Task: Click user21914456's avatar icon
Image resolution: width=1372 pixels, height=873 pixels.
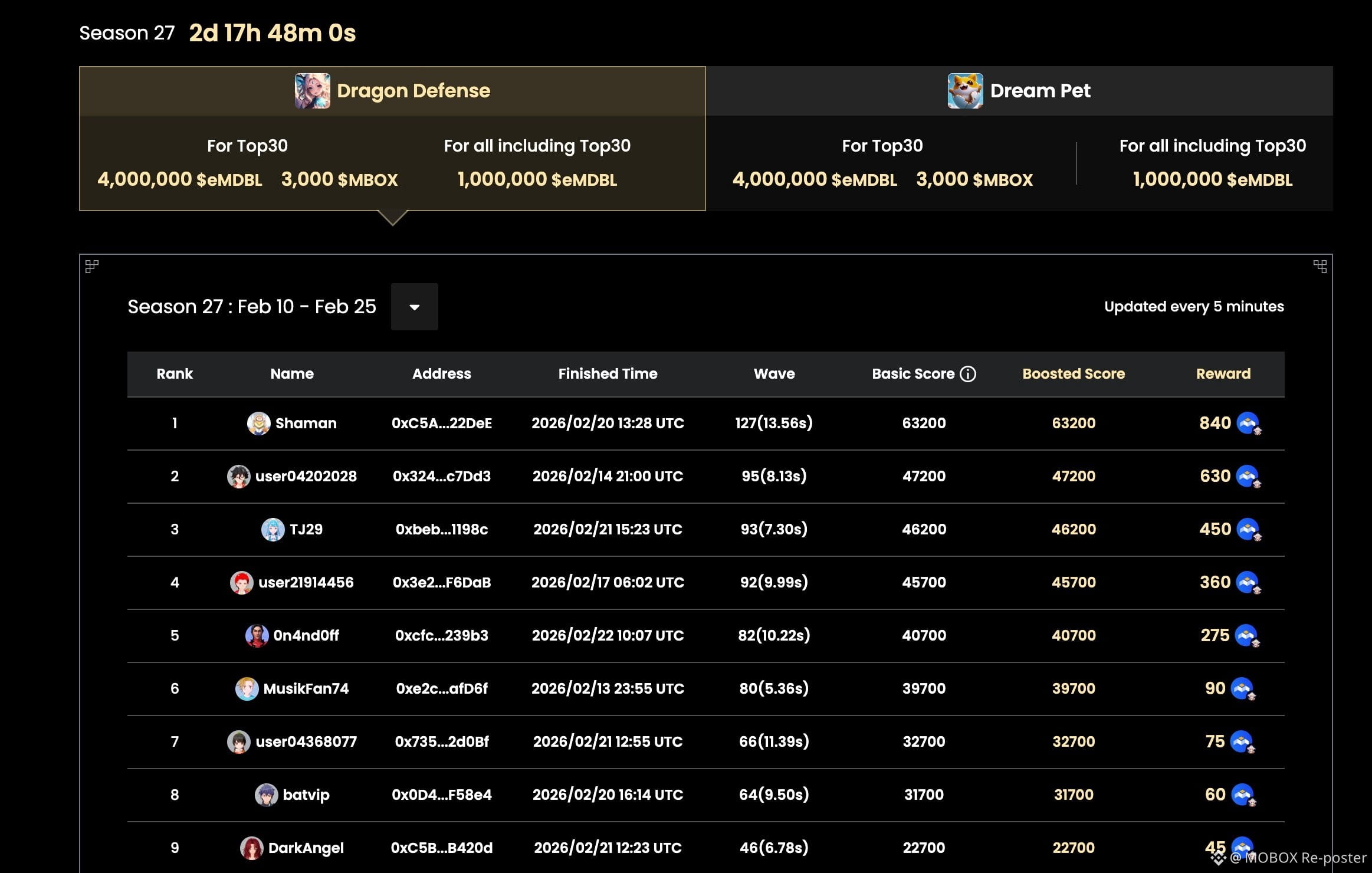Action: point(241,582)
